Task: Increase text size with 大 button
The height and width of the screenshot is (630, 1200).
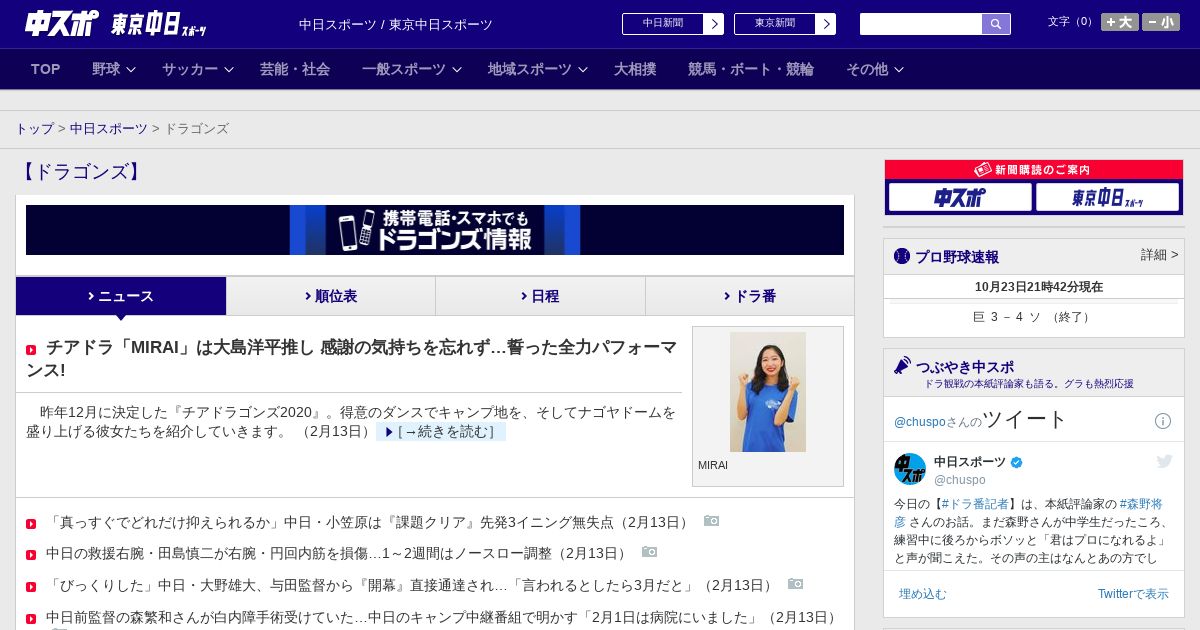Action: coord(1120,22)
